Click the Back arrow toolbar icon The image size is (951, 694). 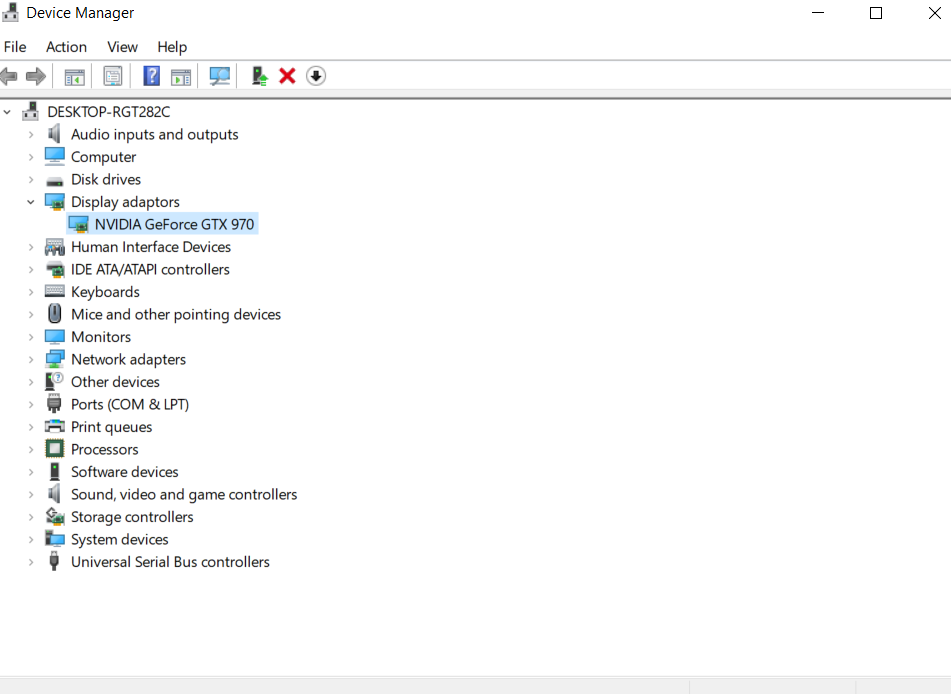click(8, 76)
